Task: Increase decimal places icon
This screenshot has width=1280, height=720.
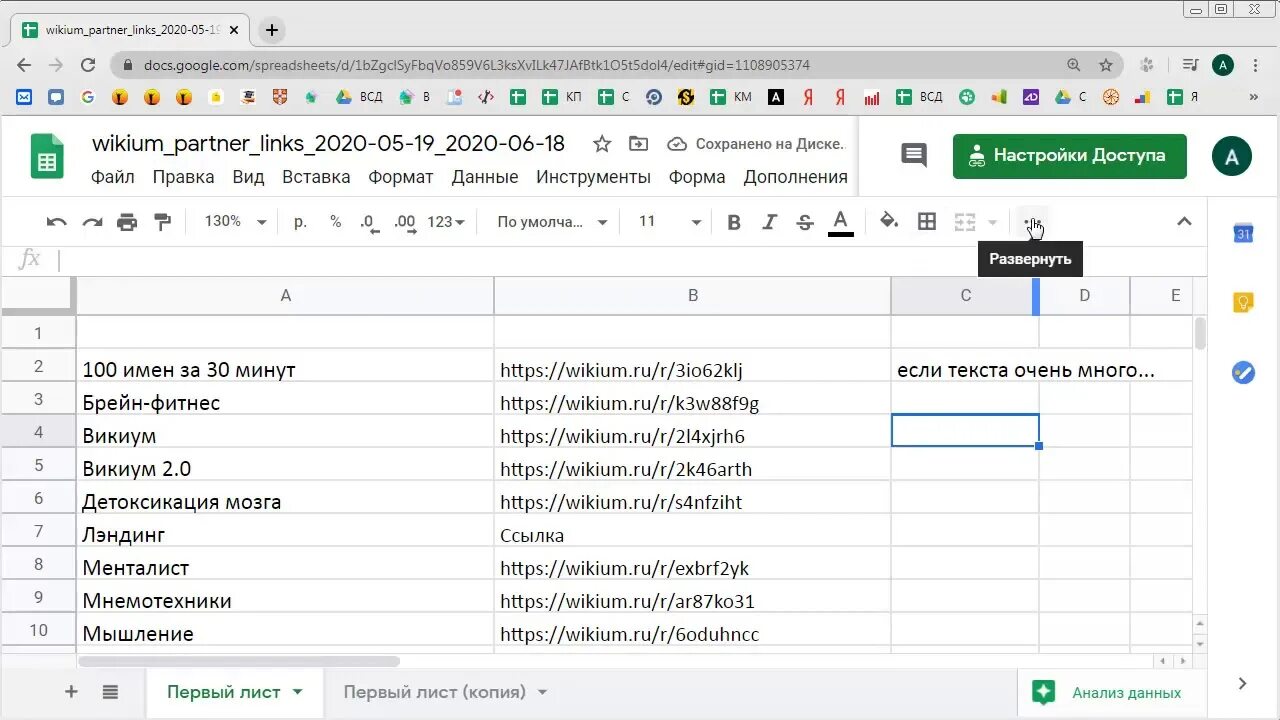Action: click(x=404, y=222)
